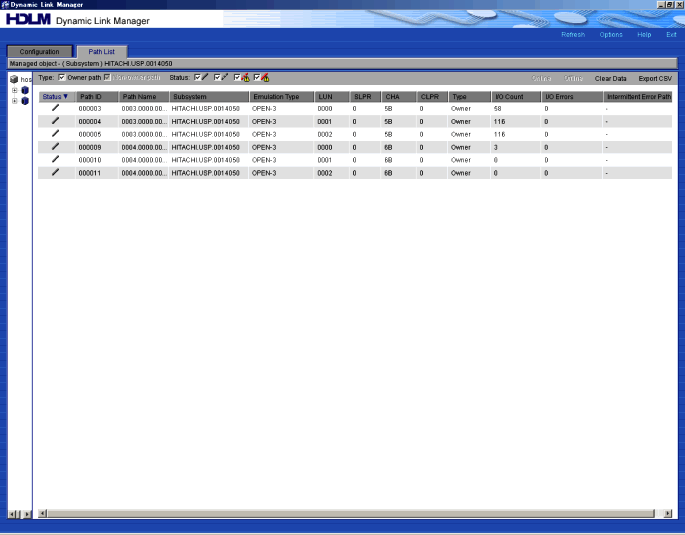Click I/O Count value 3 in row 000009
The width and height of the screenshot is (685, 535).
(496, 147)
